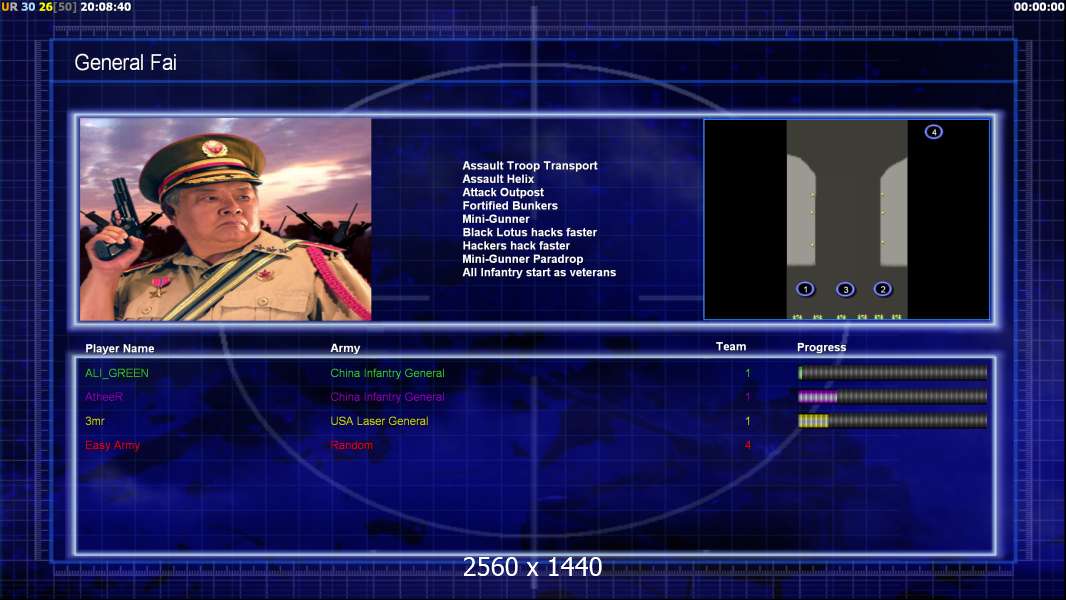Select player name 3mr
Screen dimensions: 1066x600
(95, 421)
